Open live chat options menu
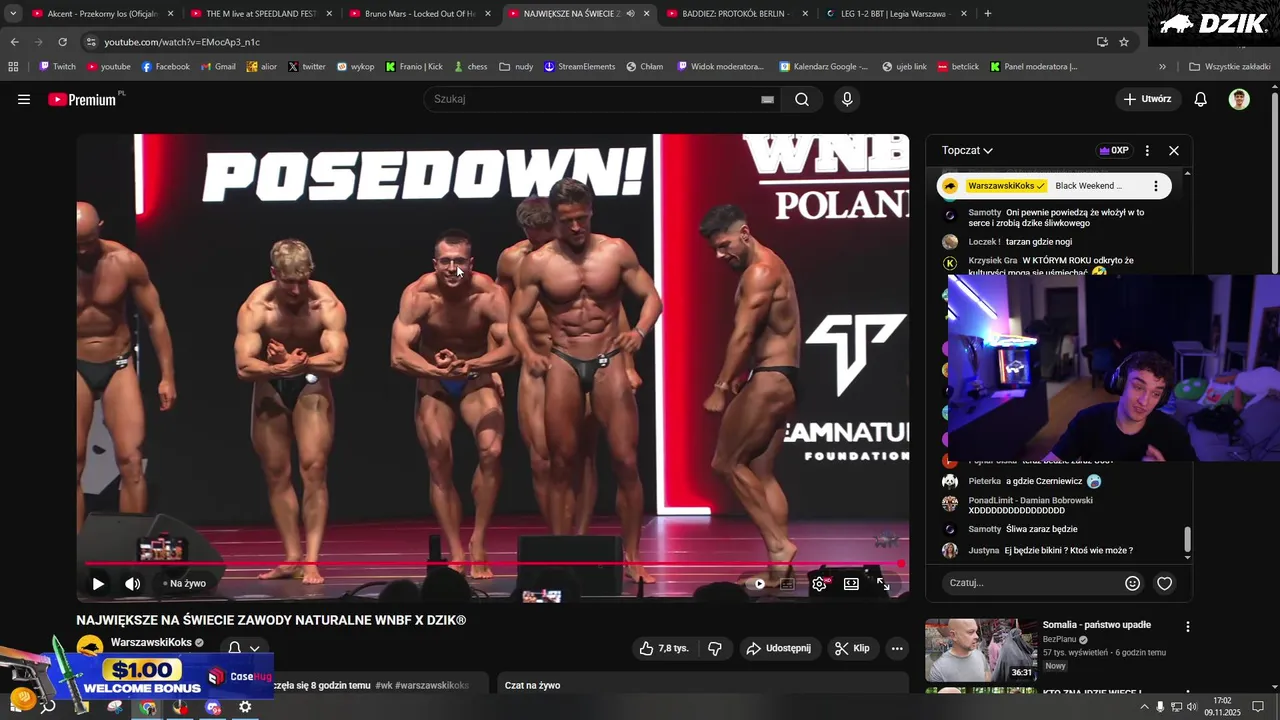 click(1147, 151)
